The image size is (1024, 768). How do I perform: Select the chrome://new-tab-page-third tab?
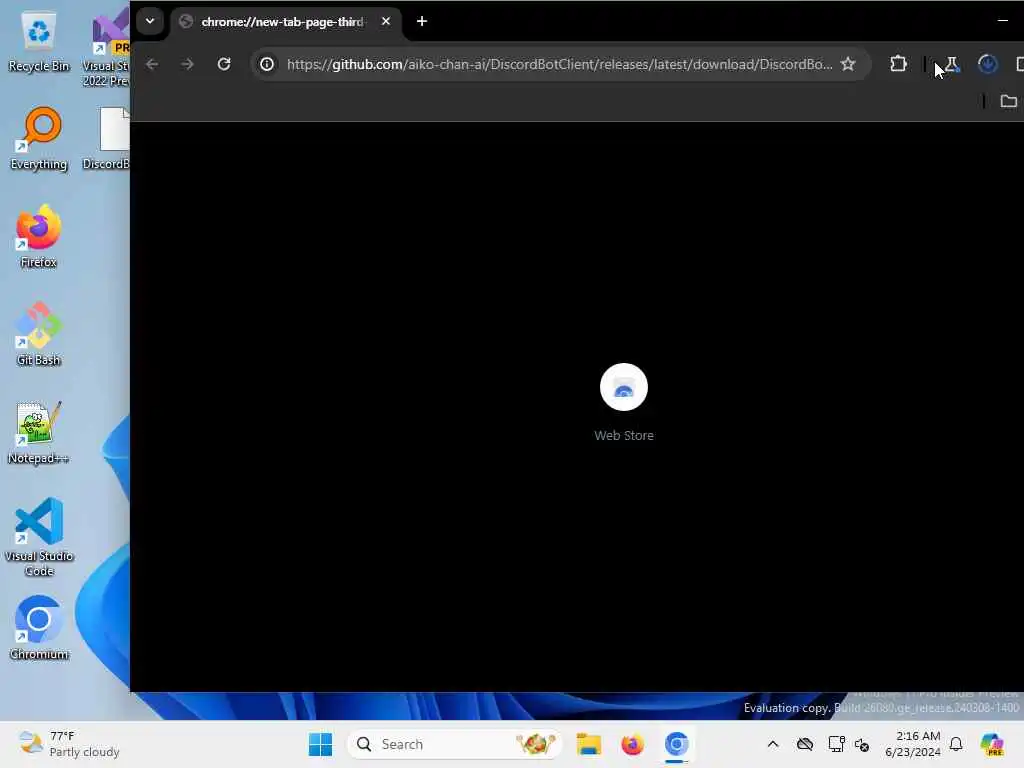[x=286, y=22]
